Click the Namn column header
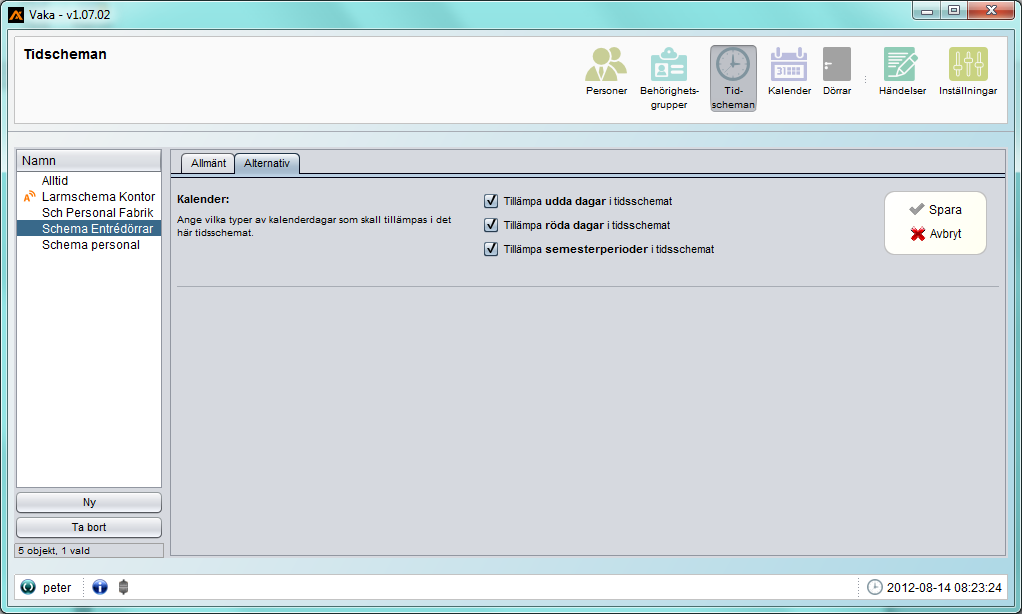The height and width of the screenshot is (614, 1022). click(89, 161)
